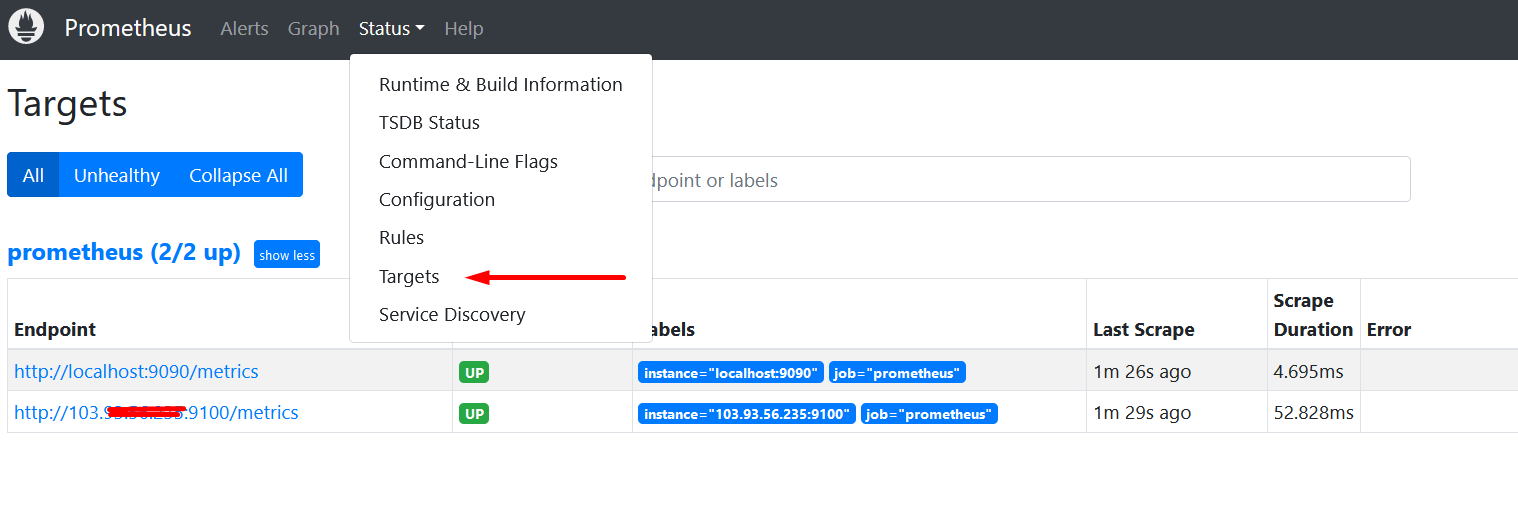Viewport: 1518px width, 518px height.
Task: Choose Command-Line Flags menu entry
Action: click(468, 161)
